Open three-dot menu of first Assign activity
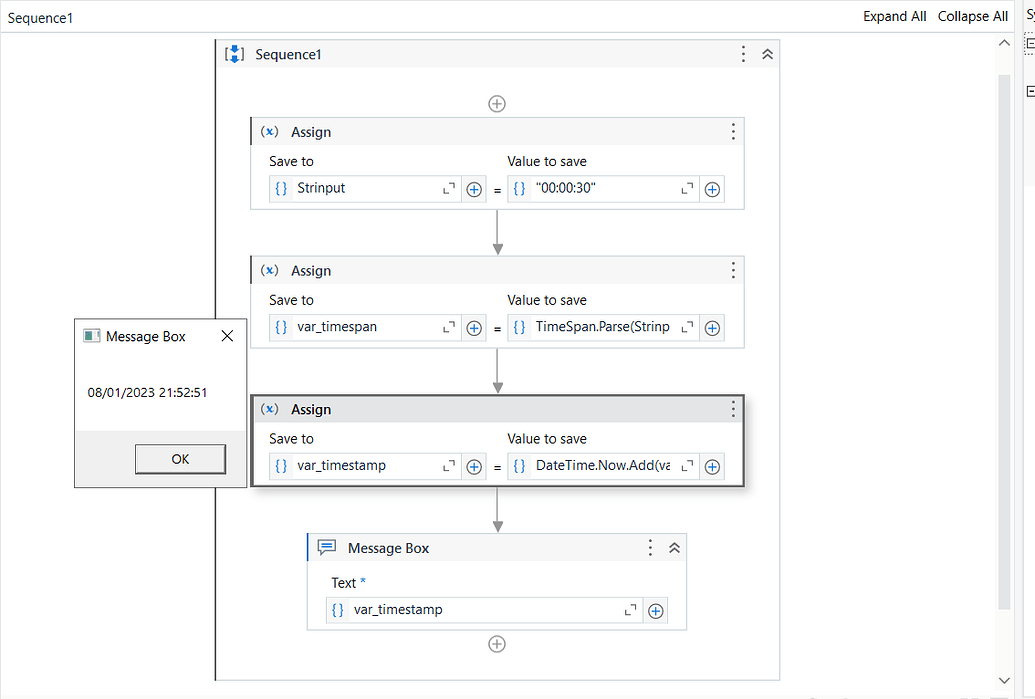 pyautogui.click(x=733, y=132)
